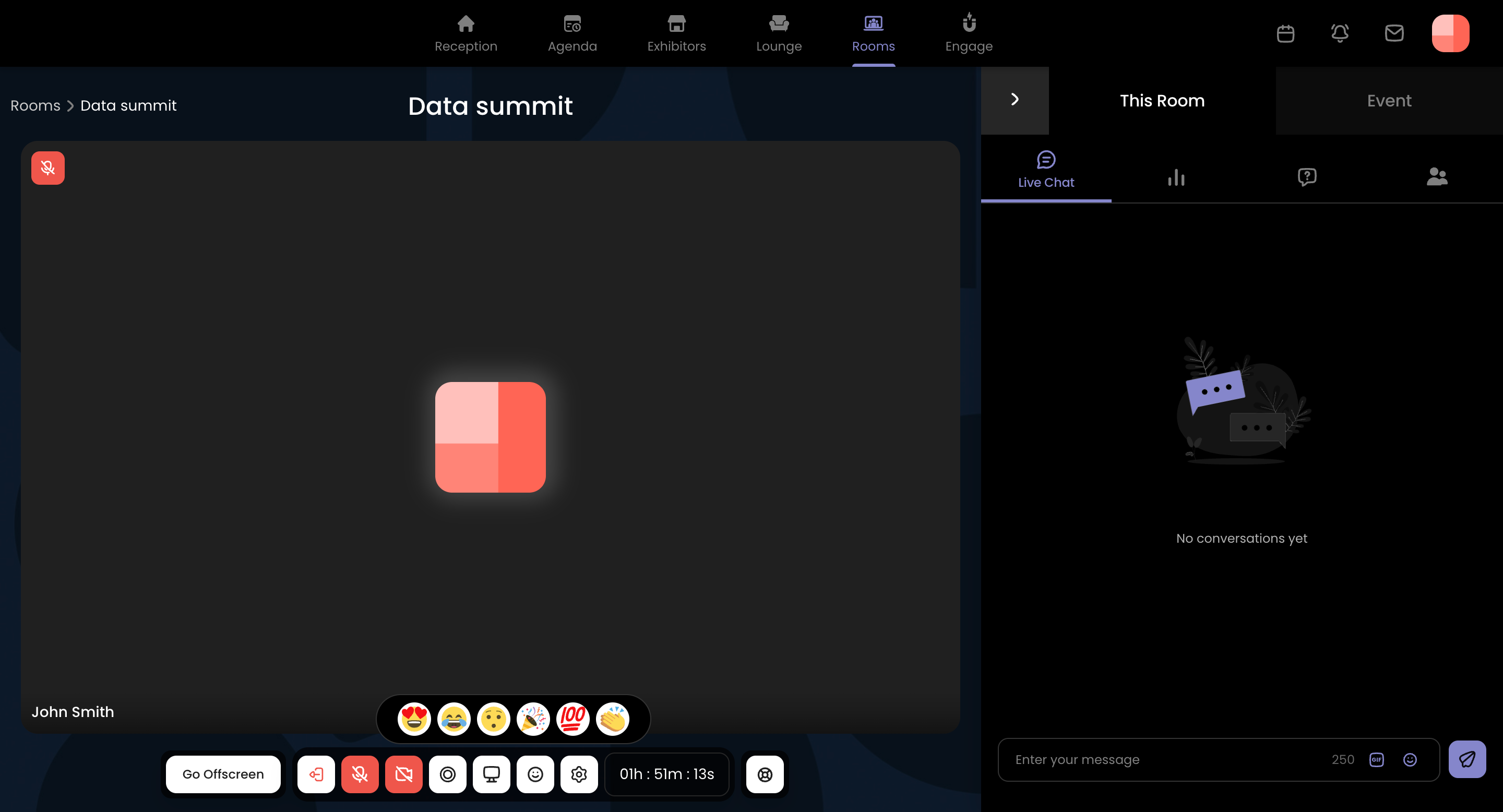Viewport: 1503px width, 812px height.
Task: View notifications via the bell icon
Action: pyautogui.click(x=1340, y=33)
